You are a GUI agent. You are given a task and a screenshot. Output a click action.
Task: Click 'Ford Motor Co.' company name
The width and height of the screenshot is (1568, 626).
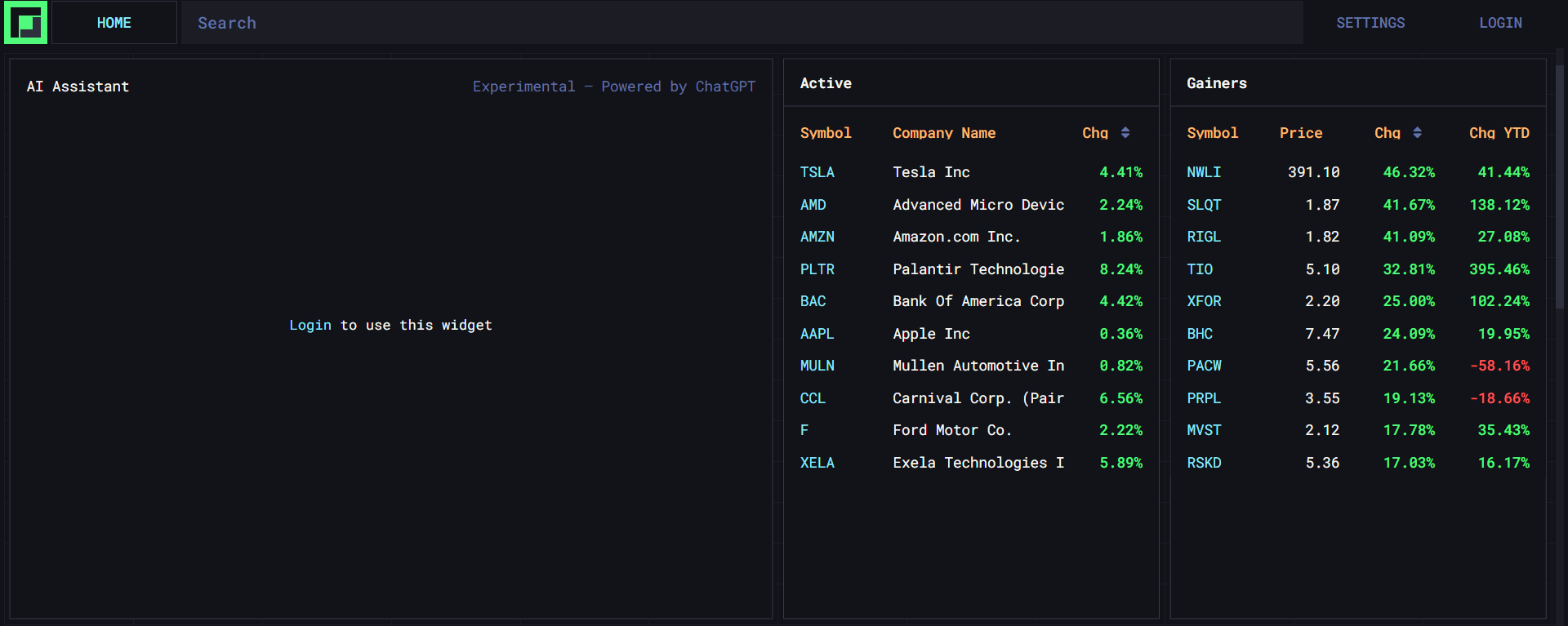click(952, 430)
